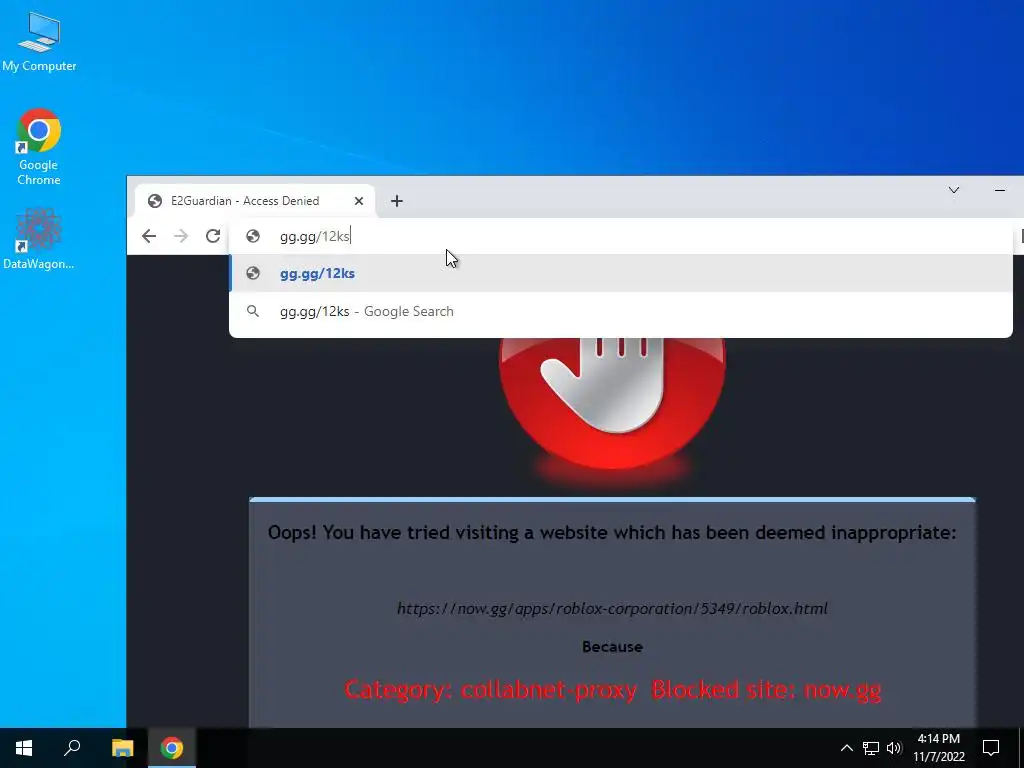Open the DataWagon desktop shortcut
This screenshot has width=1024, height=768.
click(x=39, y=238)
